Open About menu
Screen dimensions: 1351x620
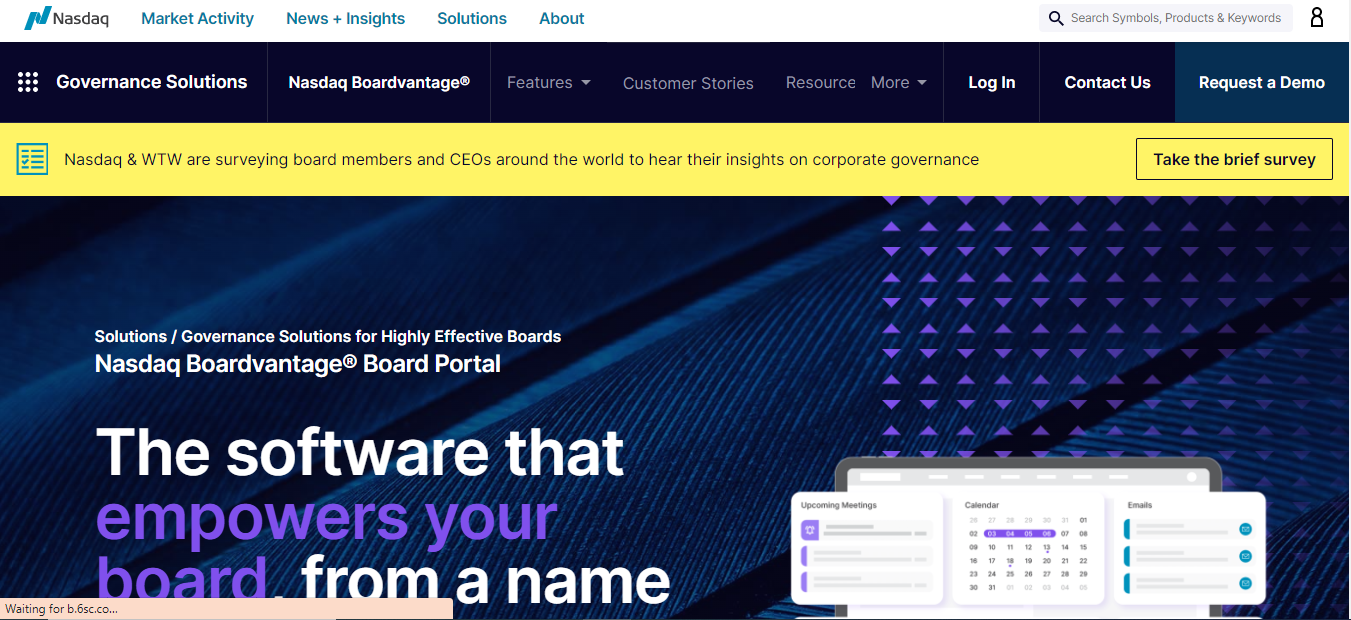(562, 18)
